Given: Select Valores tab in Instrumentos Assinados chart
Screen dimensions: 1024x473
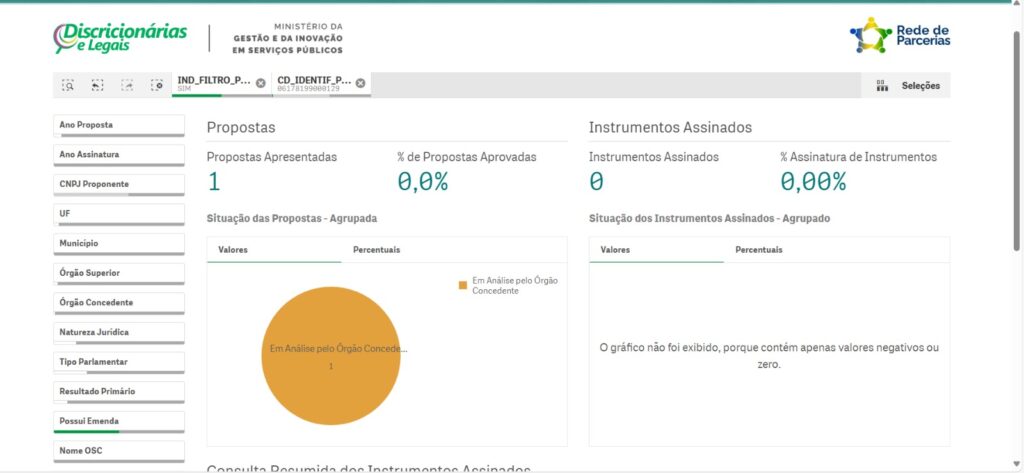Looking at the screenshot, I should pyautogui.click(x=615, y=250).
